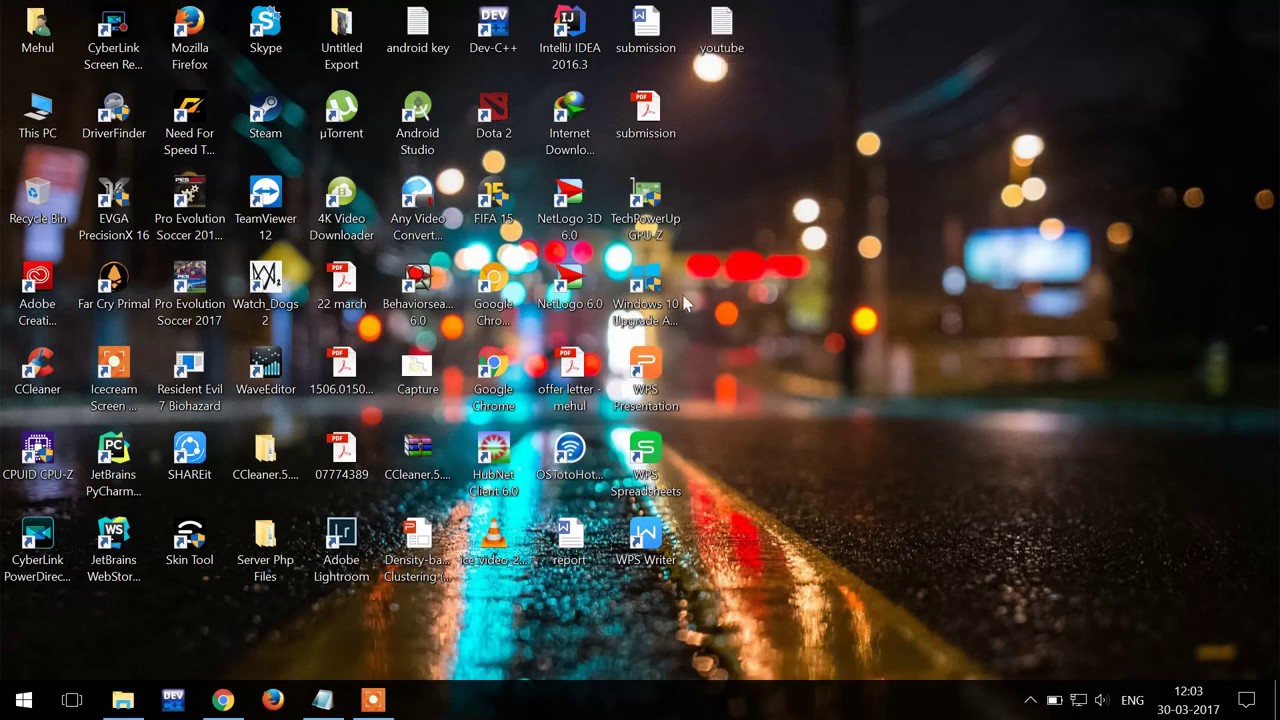The width and height of the screenshot is (1280, 720).
Task: Switch to Chrome in the taskbar
Action: 223,700
